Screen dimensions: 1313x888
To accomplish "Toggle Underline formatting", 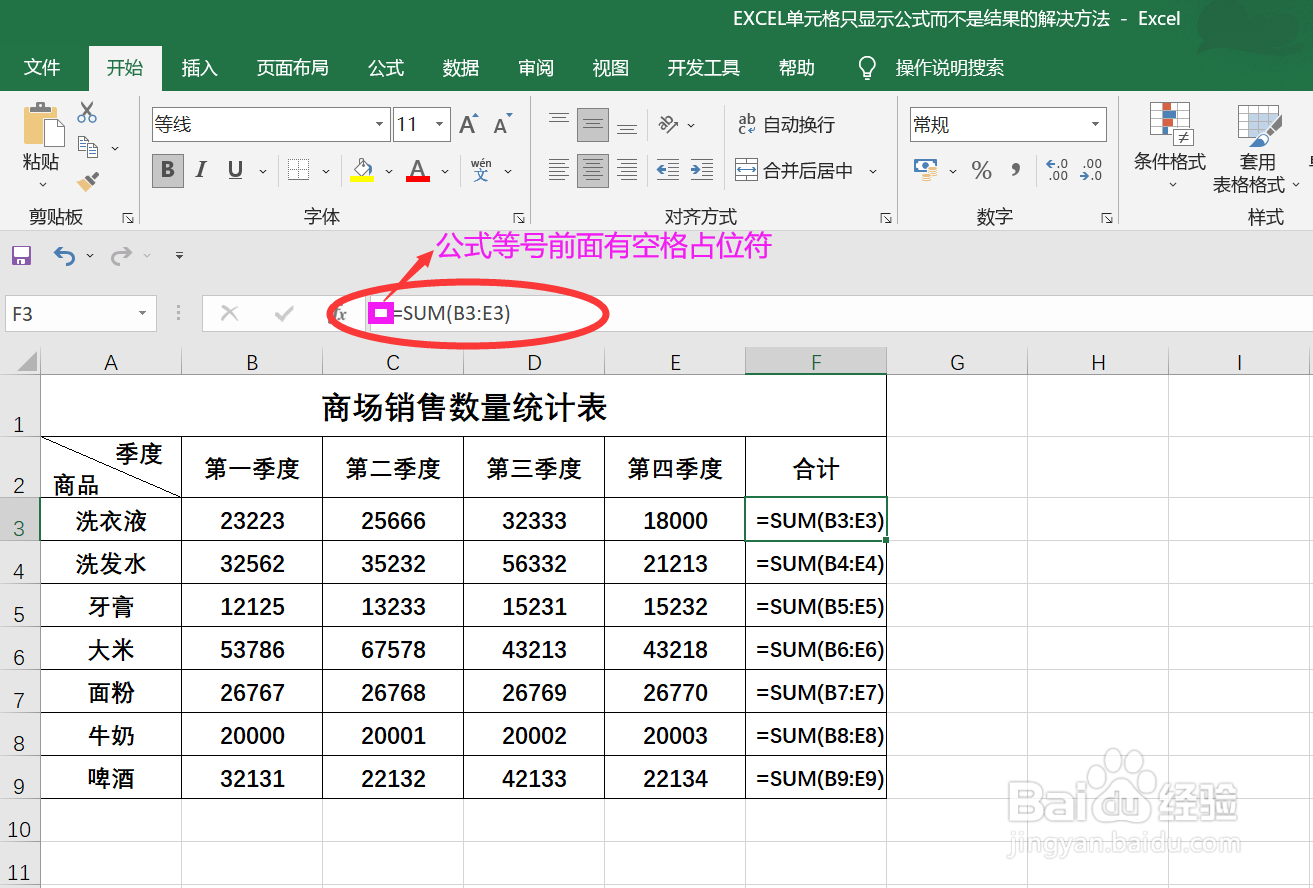I will pos(235,170).
